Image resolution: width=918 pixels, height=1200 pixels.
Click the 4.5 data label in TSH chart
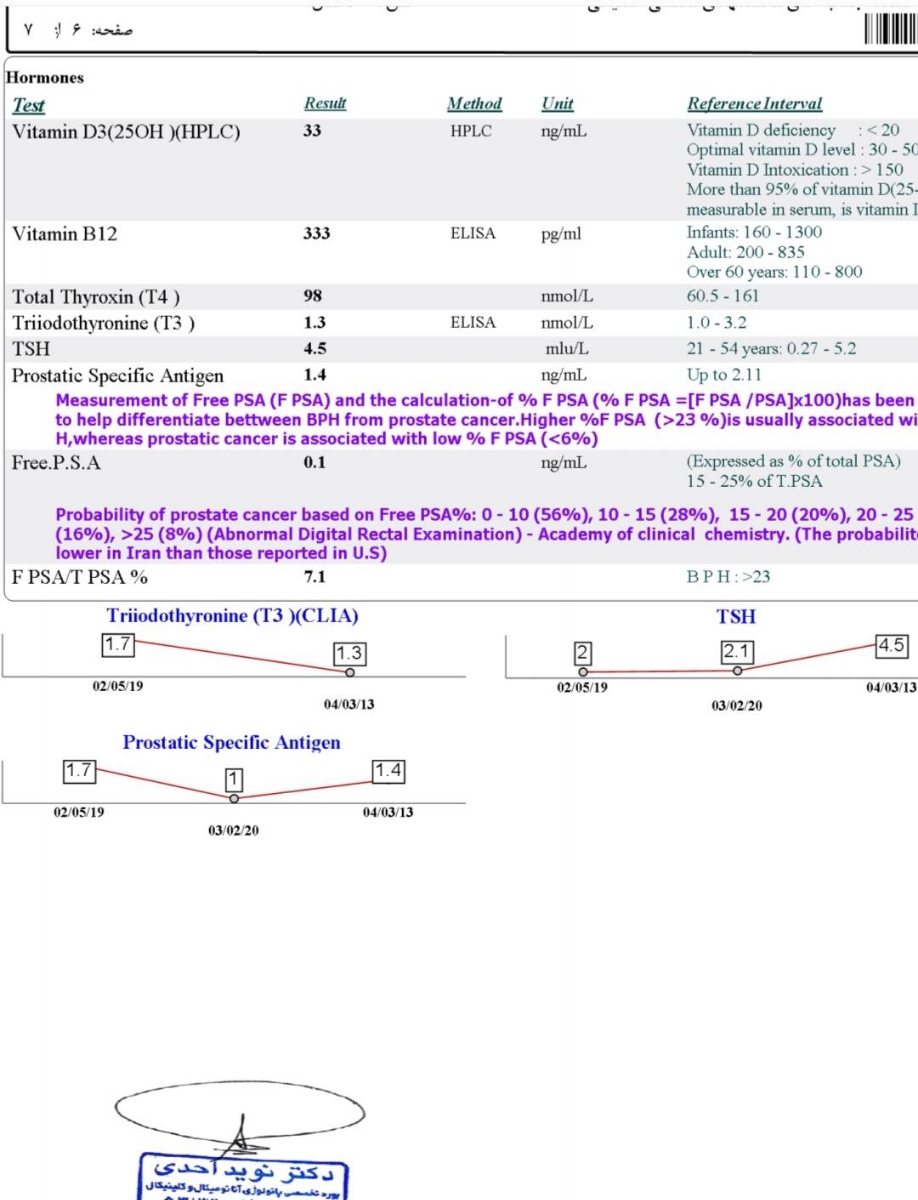click(891, 645)
